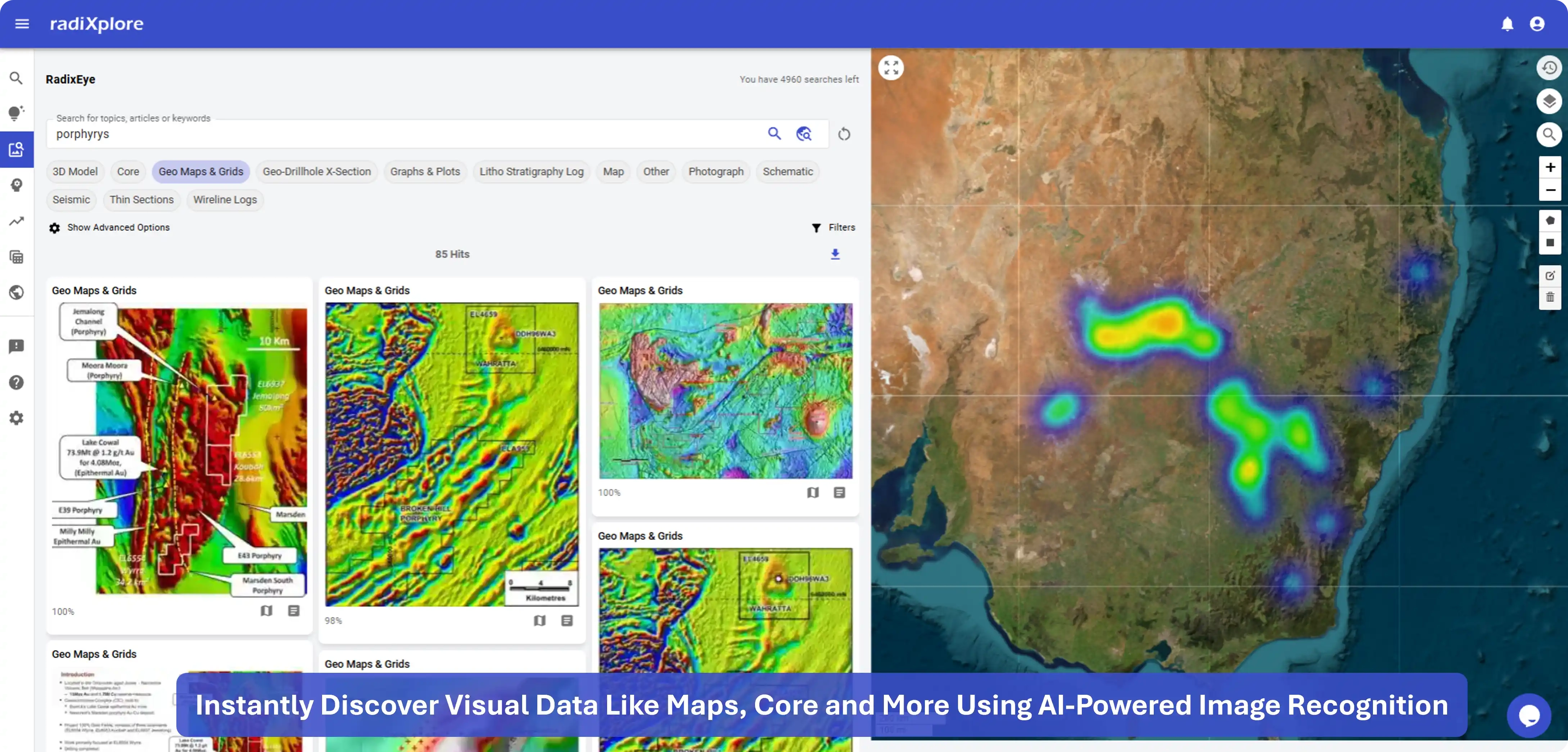The width and height of the screenshot is (1568, 752).
Task: Select the draw polygon map tool
Action: click(x=1550, y=220)
